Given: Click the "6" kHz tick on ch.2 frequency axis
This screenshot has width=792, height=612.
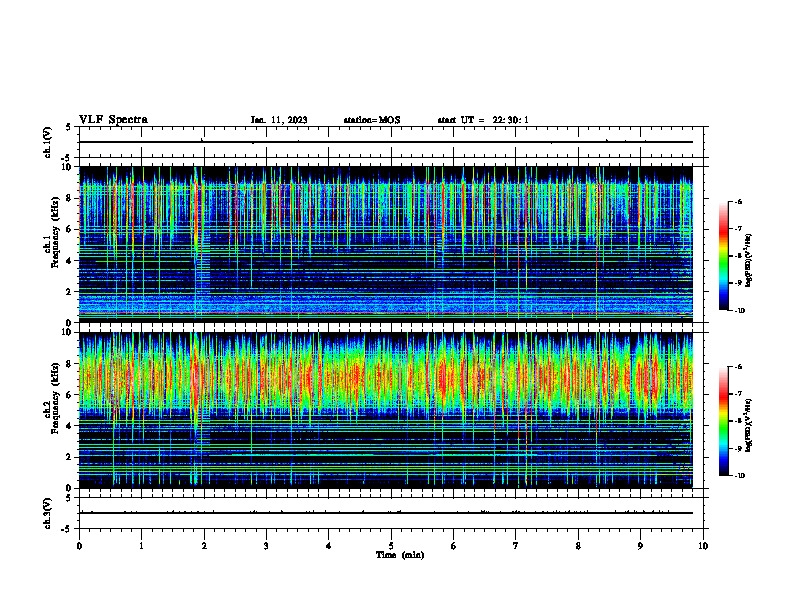Looking at the screenshot, I should [x=70, y=395].
